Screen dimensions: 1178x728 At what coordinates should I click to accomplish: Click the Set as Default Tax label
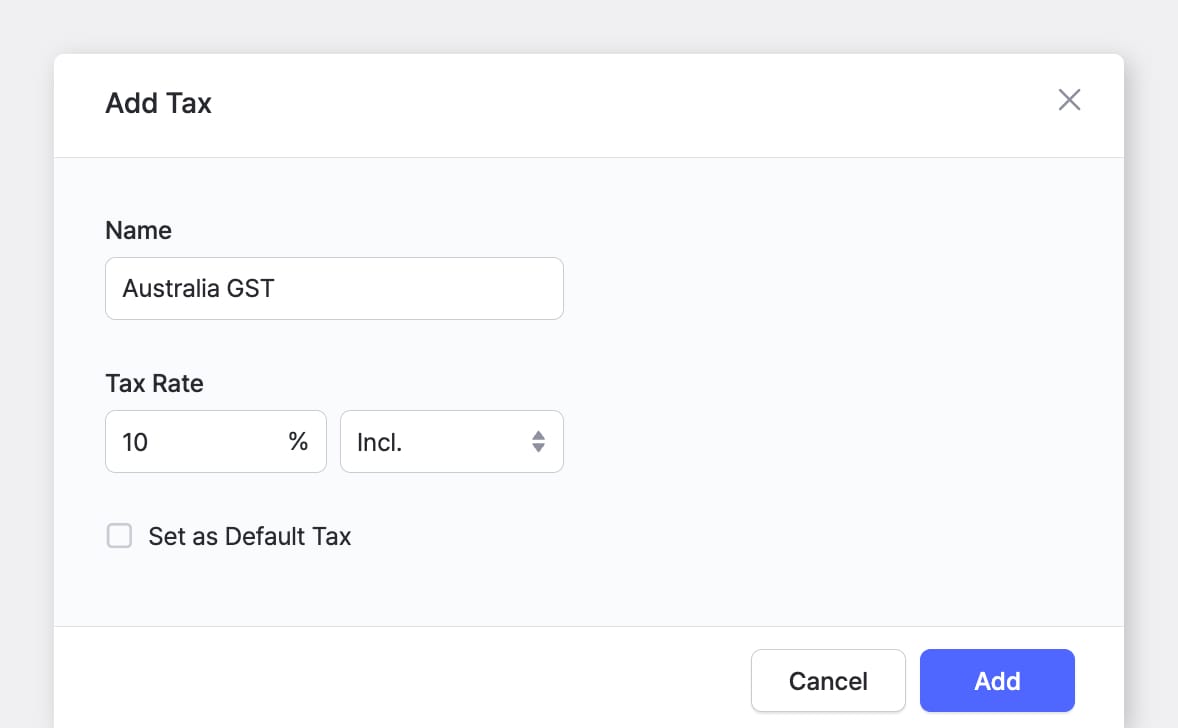249,536
